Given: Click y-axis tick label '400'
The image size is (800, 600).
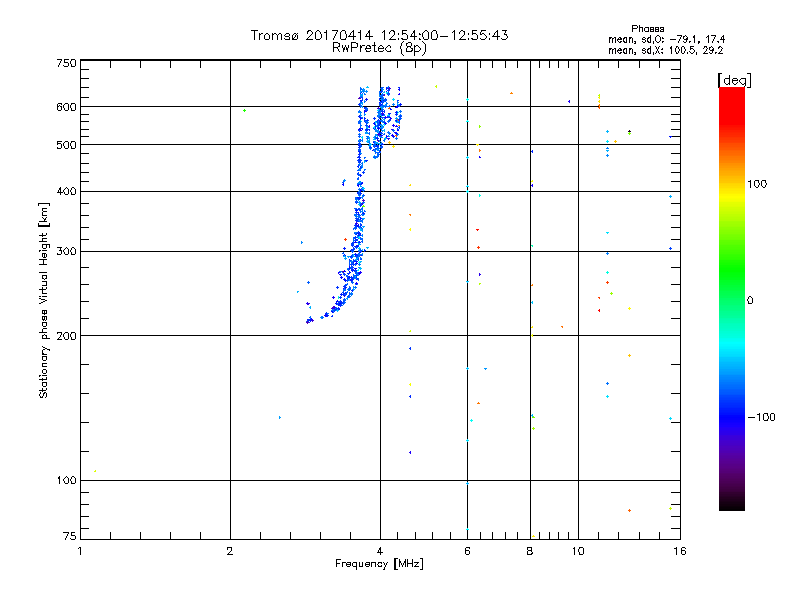Looking at the screenshot, I should pos(66,191).
